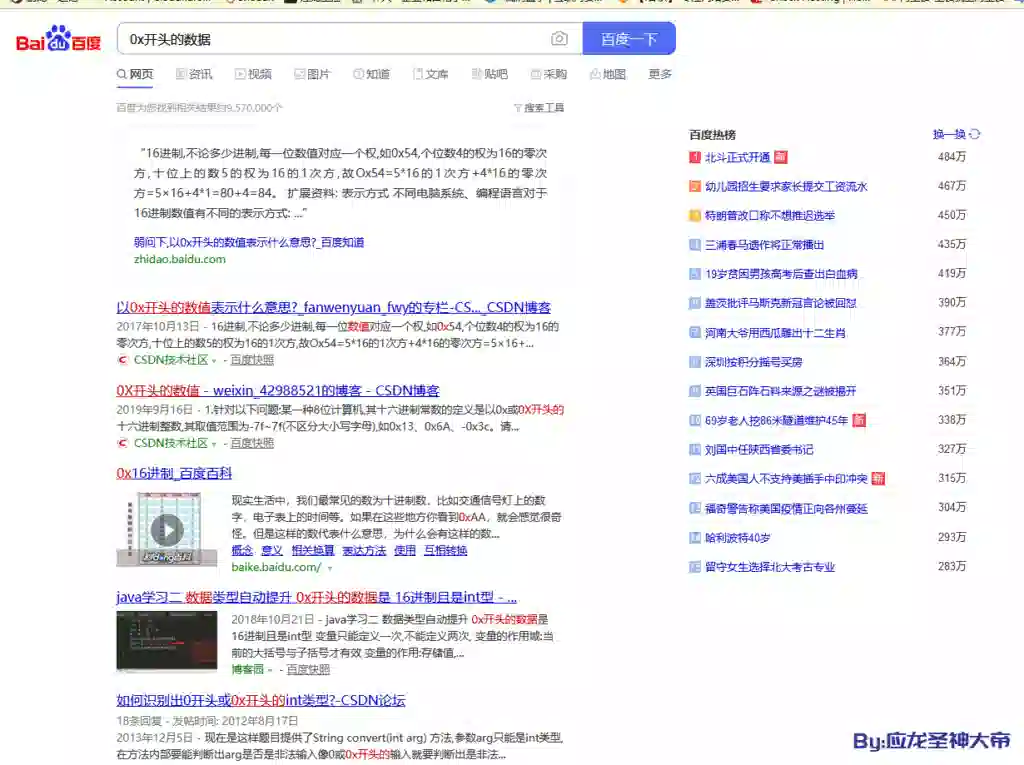Open the 表达方法 sub-link
The height and width of the screenshot is (765, 1024).
pos(364,551)
